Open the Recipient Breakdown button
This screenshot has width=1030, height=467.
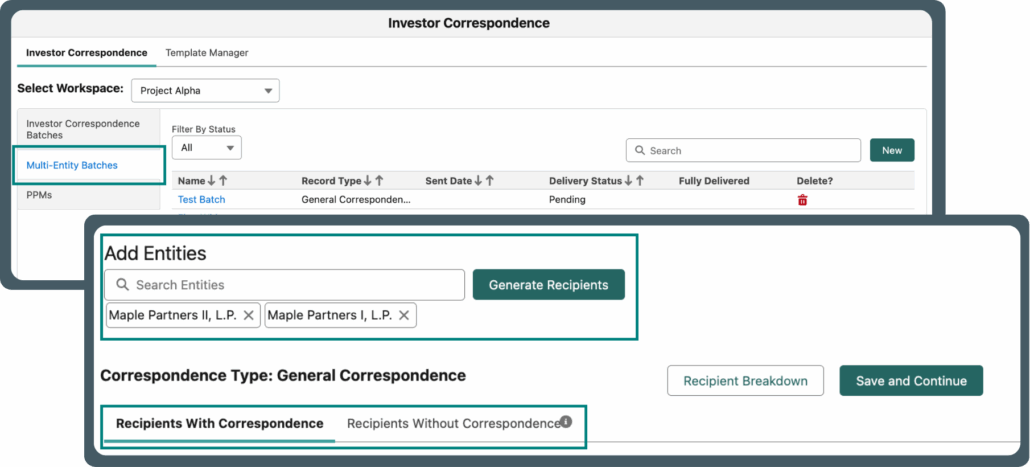pyautogui.click(x=745, y=381)
